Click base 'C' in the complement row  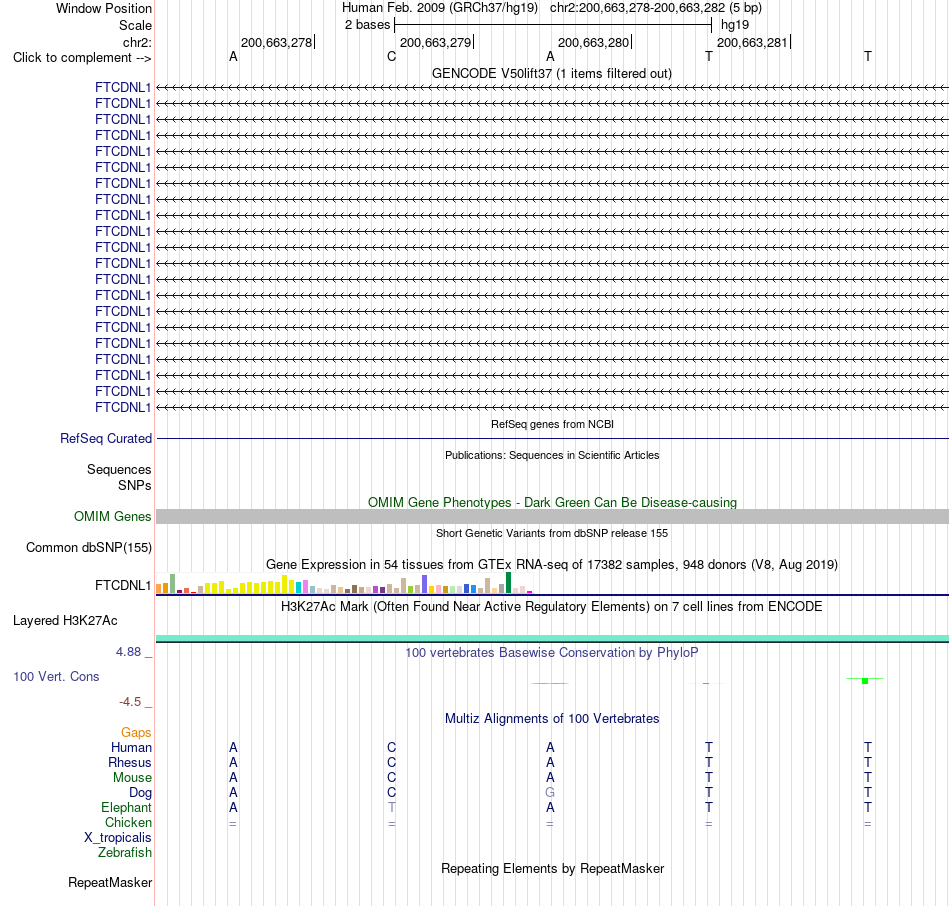coord(391,56)
